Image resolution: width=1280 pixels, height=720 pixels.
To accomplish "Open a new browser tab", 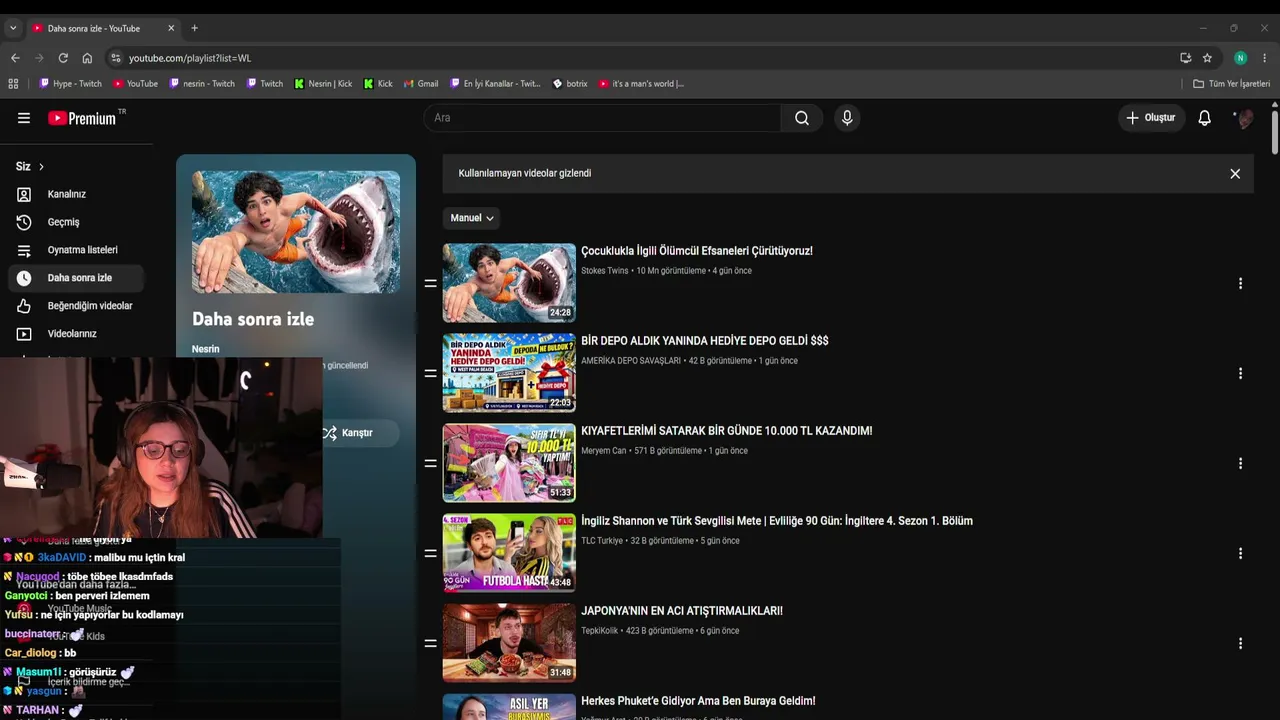I will [x=195, y=28].
